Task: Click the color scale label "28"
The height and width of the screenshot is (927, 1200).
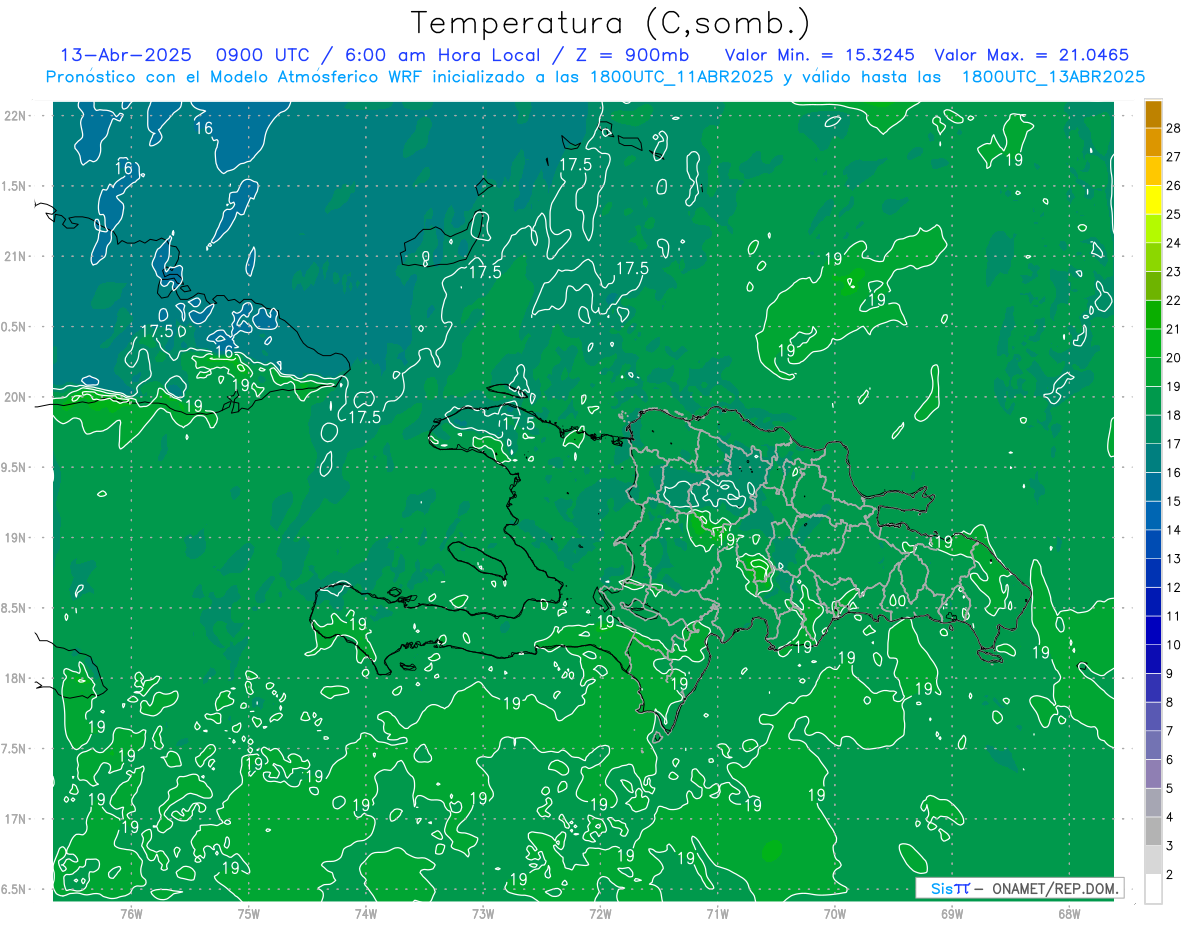Action: coord(1174,128)
